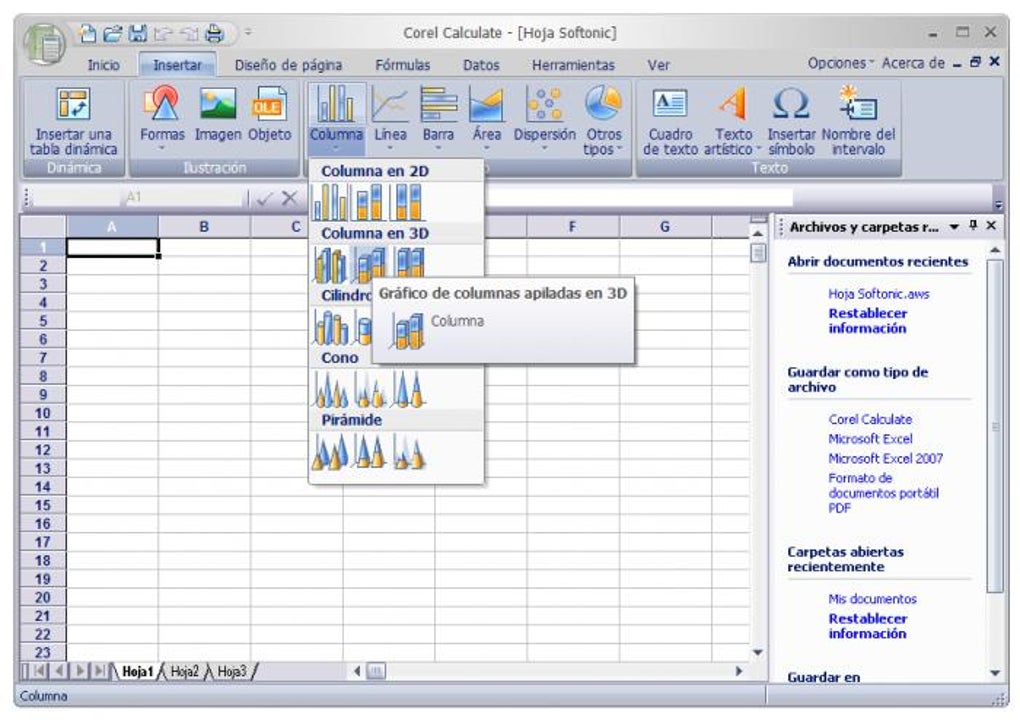Choose the clustered cone chart
The height and width of the screenshot is (720, 1020).
pyautogui.click(x=330, y=389)
